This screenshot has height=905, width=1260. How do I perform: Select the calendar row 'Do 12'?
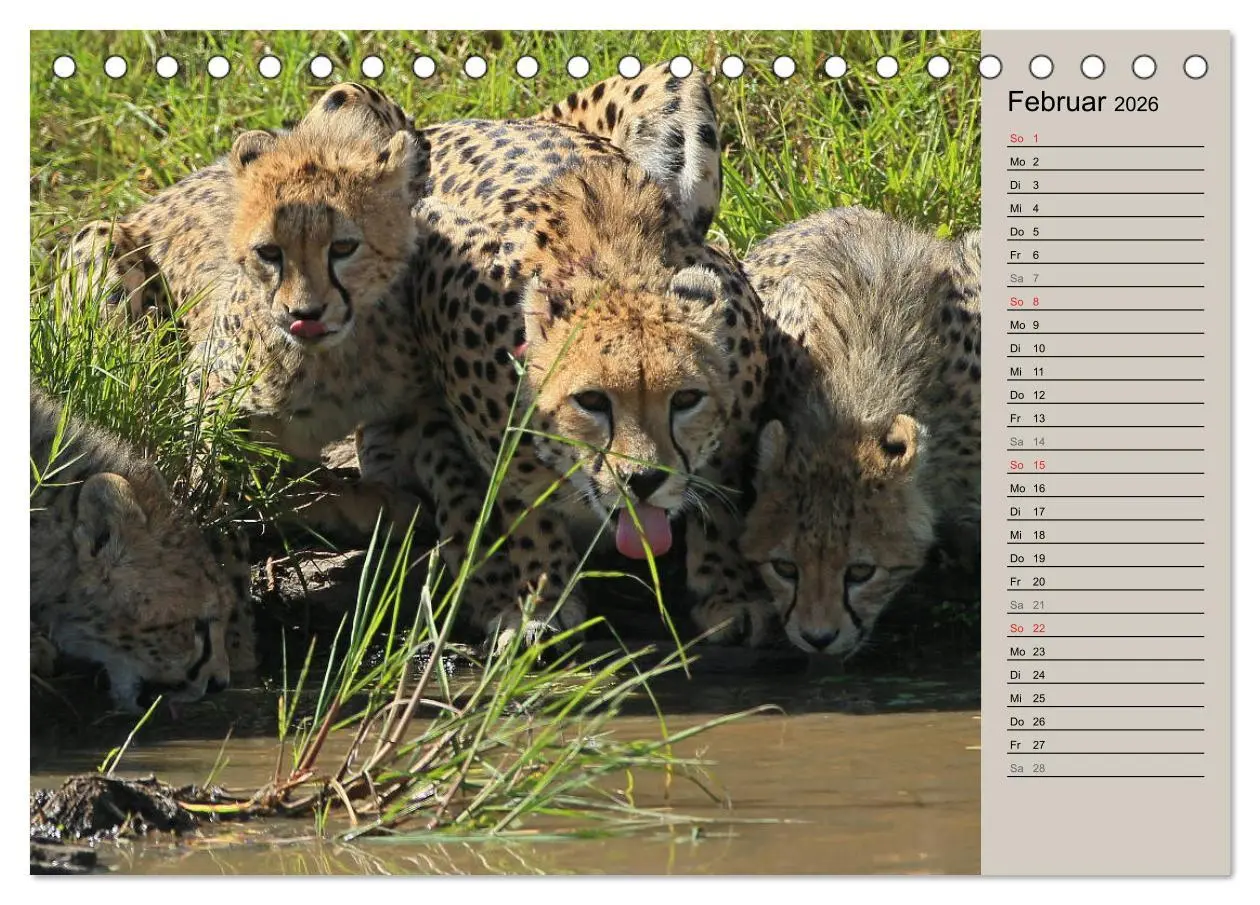click(1105, 395)
